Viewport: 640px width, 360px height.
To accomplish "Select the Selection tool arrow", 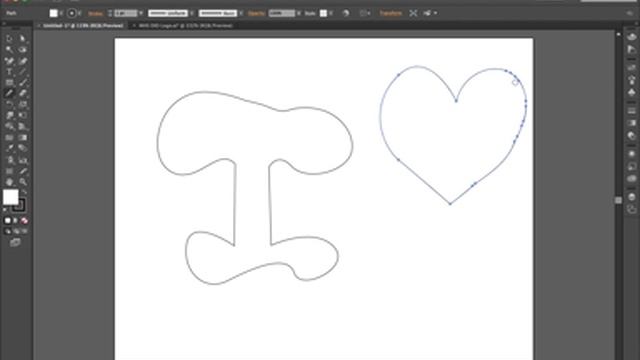I will [x=9, y=38].
